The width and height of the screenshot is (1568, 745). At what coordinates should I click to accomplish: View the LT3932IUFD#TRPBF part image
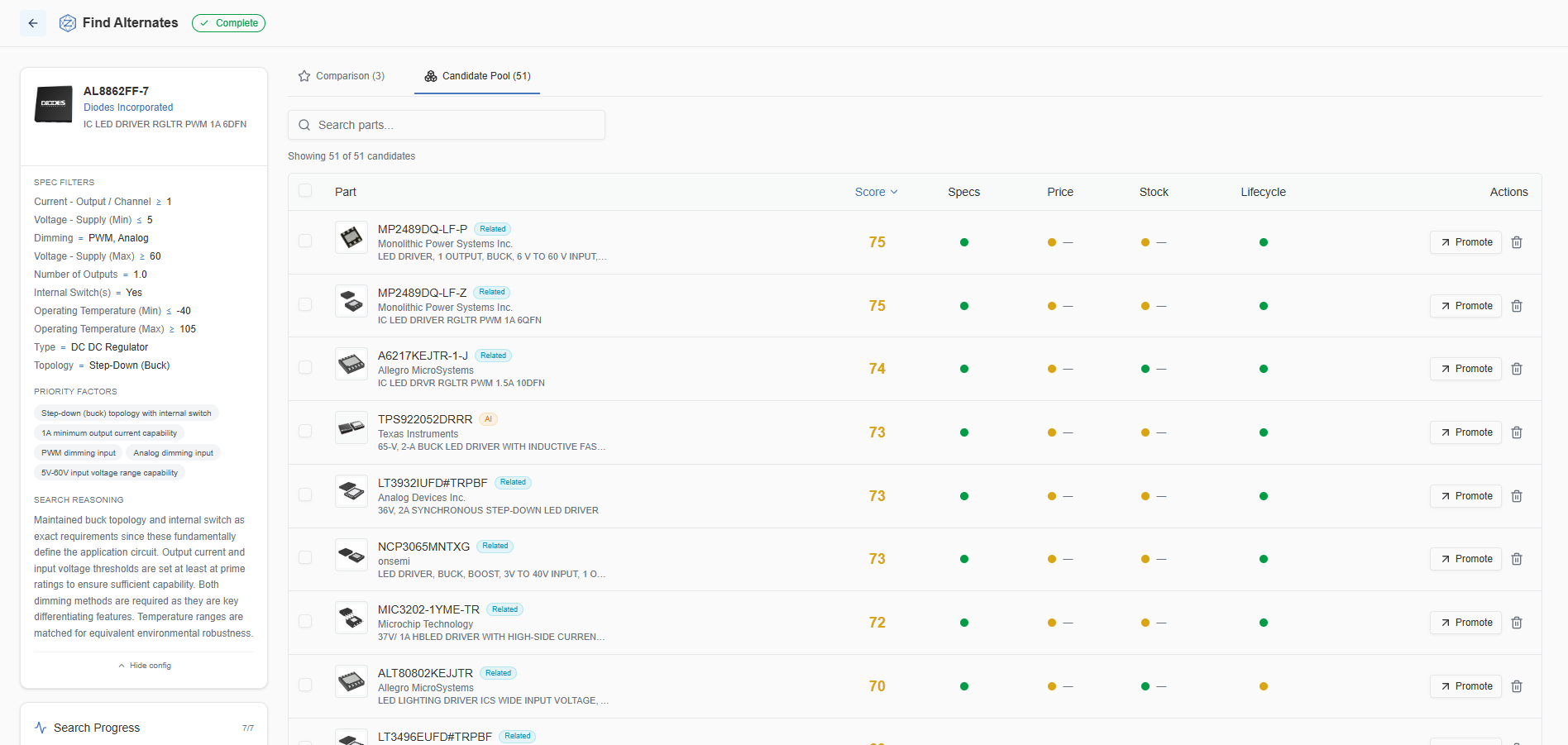[x=351, y=491]
